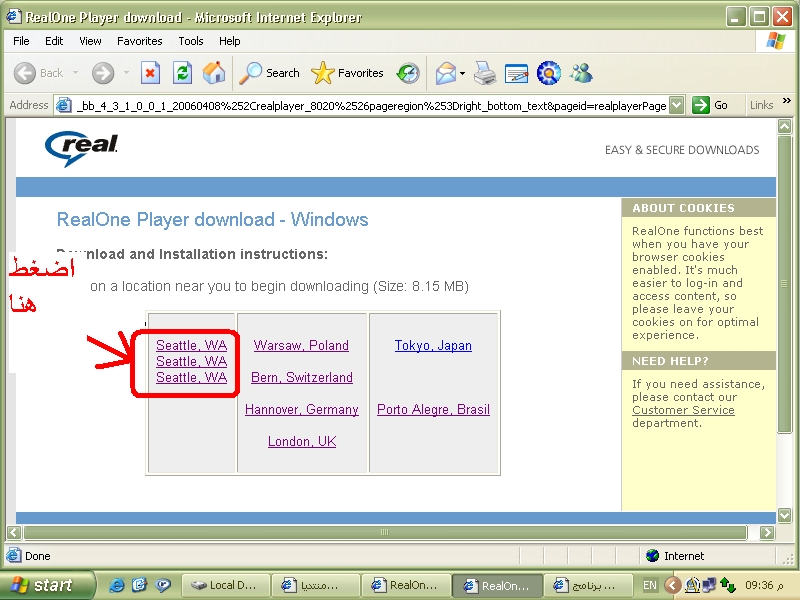Click the Warsaw, Poland download link
This screenshot has width=800, height=600.
301,345
